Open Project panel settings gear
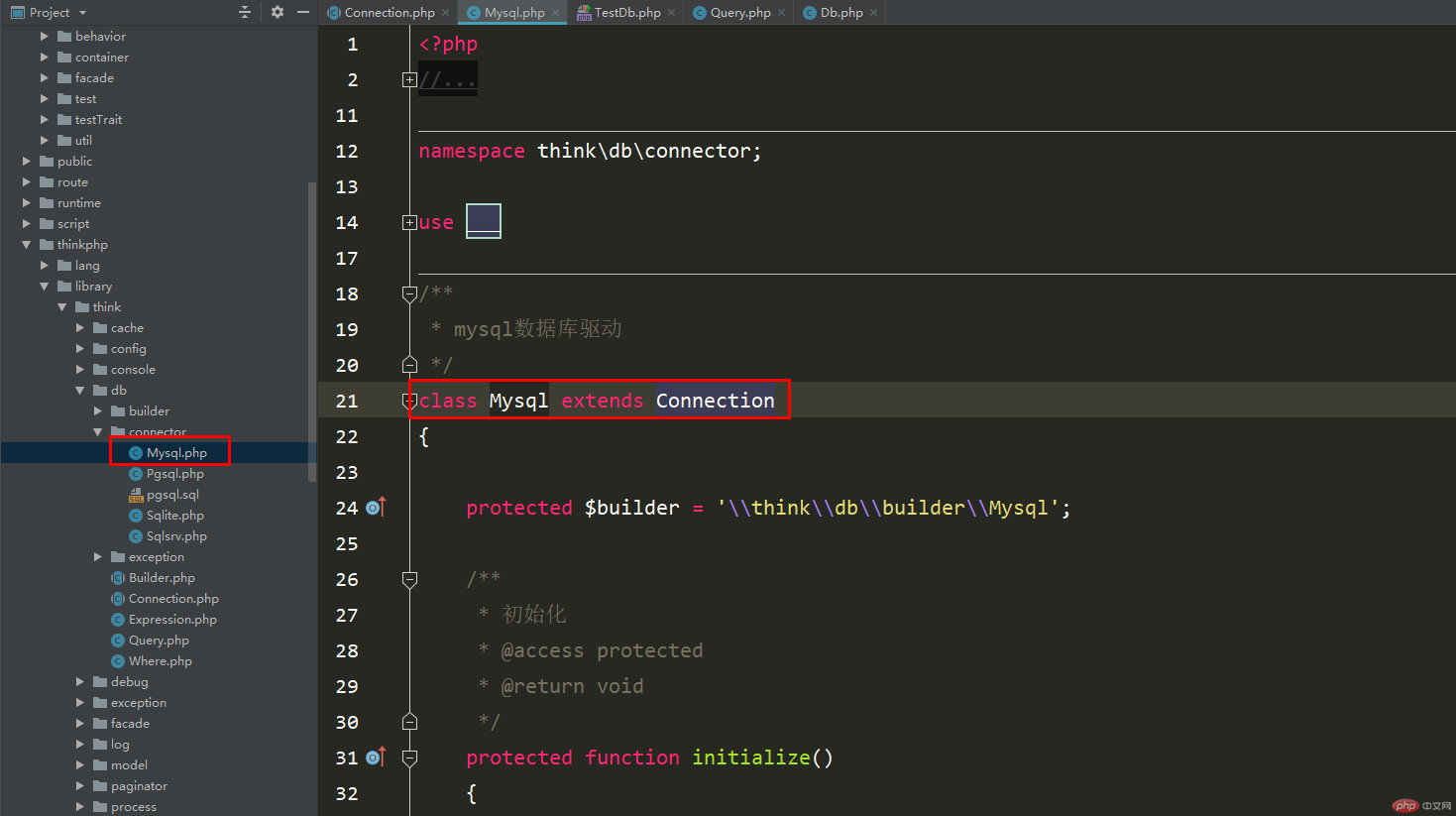 [278, 12]
